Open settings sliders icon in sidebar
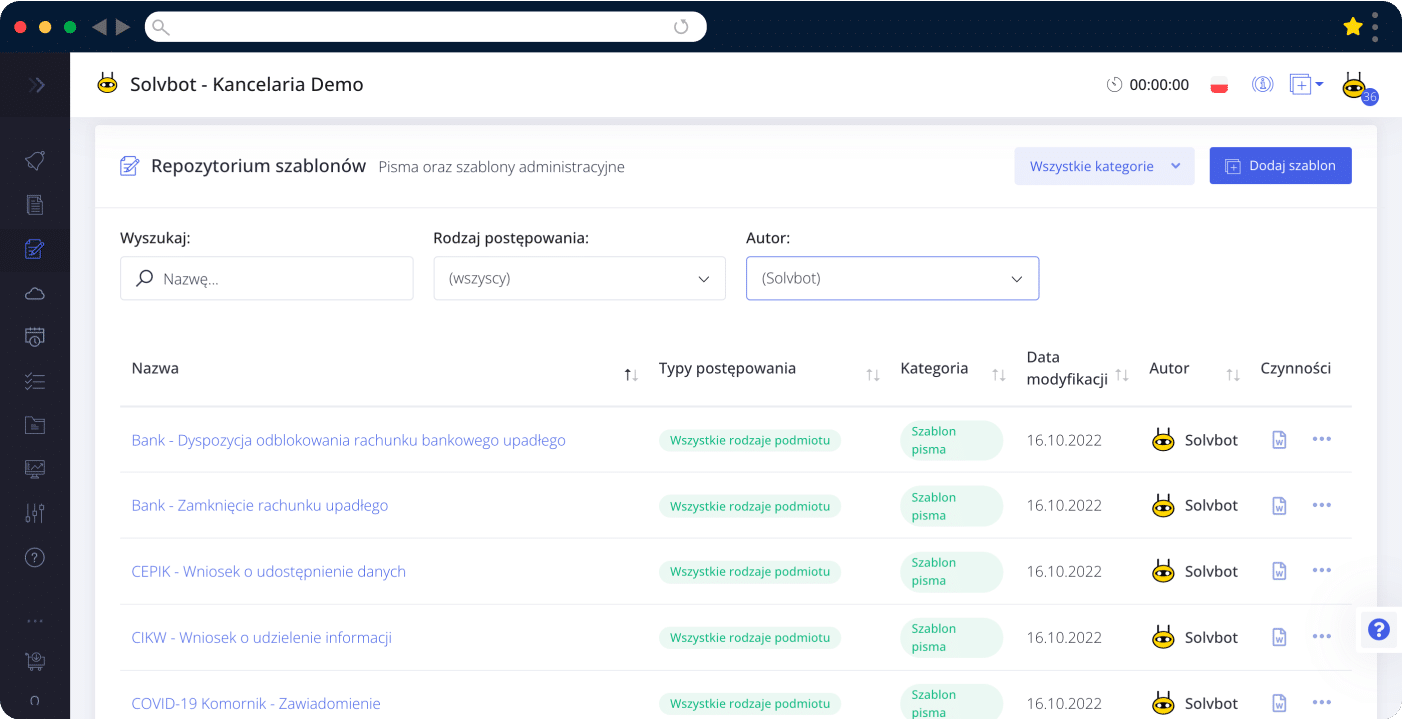Image resolution: width=1402 pixels, height=719 pixels. coord(35,513)
